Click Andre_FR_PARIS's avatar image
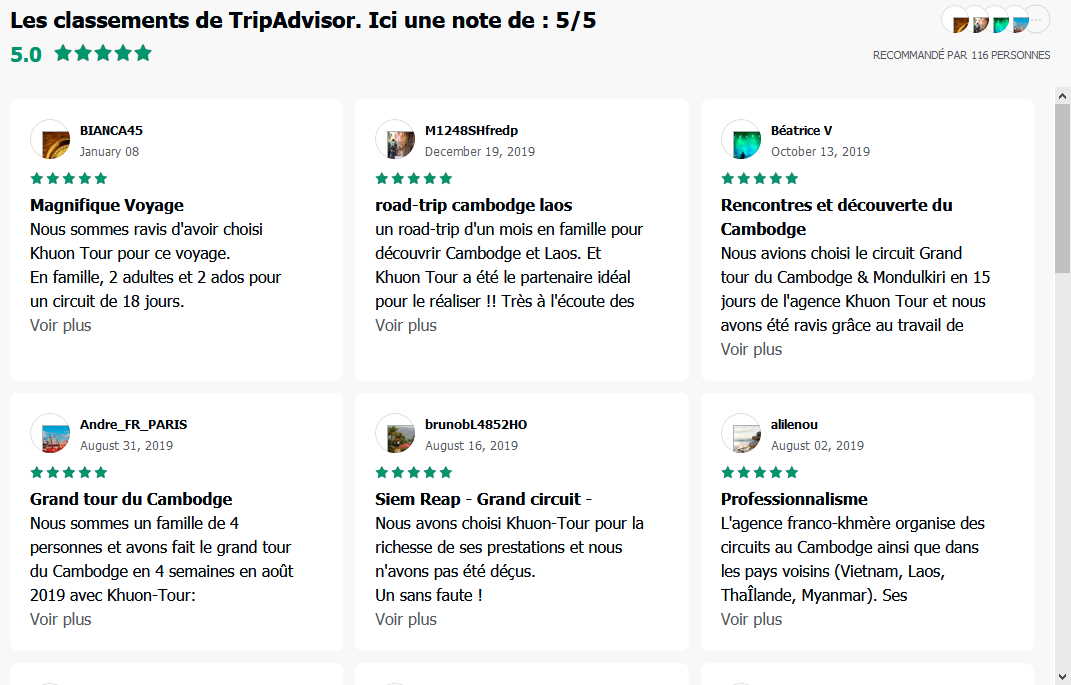This screenshot has width=1071, height=685. pos(50,434)
